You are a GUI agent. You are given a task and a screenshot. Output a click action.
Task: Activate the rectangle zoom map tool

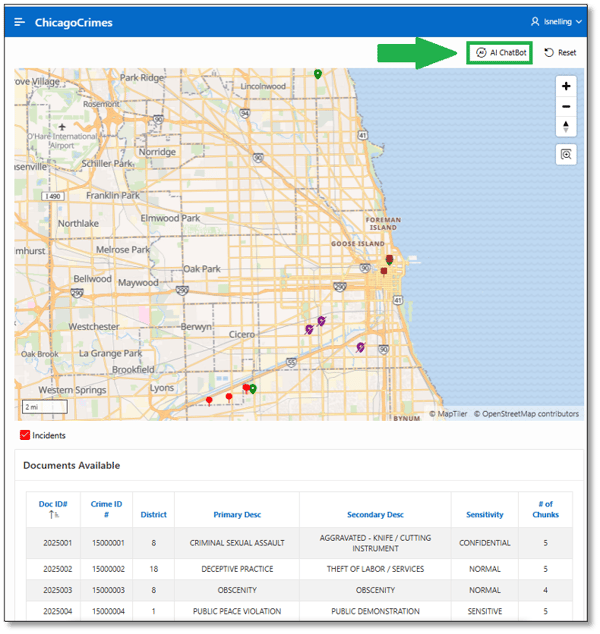pos(567,154)
